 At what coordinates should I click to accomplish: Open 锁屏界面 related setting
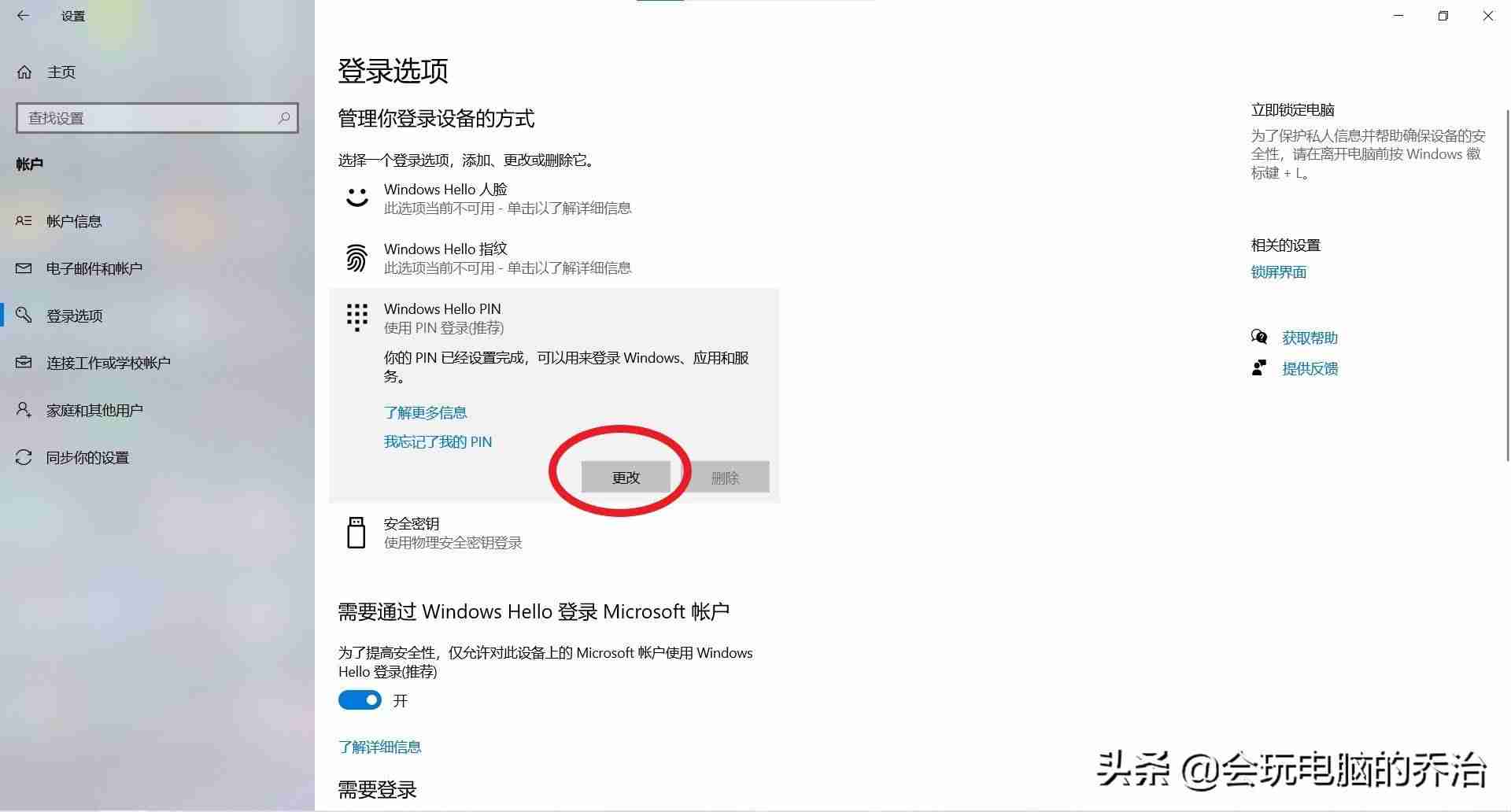(x=1279, y=272)
